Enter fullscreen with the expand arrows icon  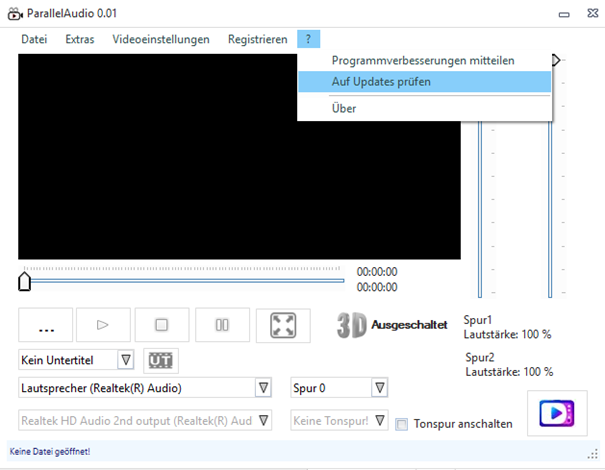pos(283,325)
